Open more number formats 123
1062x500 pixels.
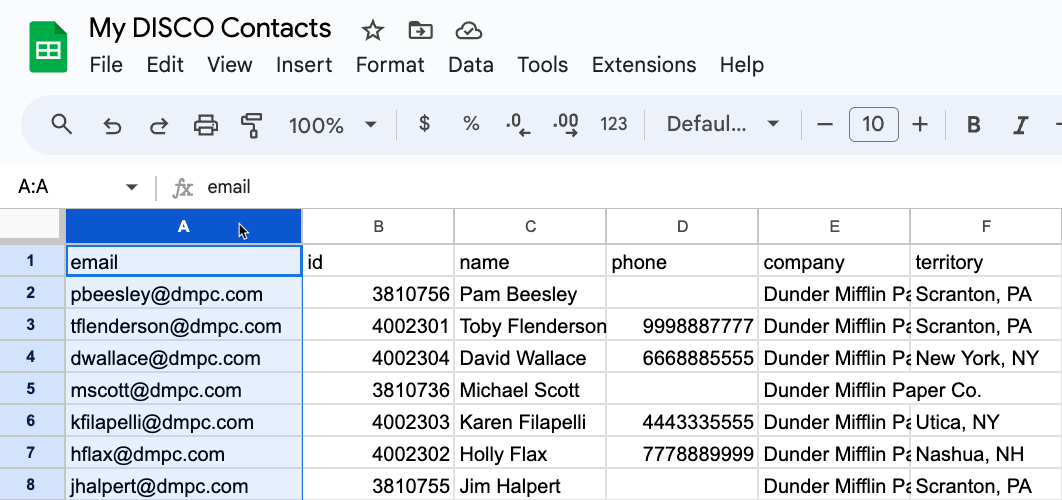tap(614, 124)
